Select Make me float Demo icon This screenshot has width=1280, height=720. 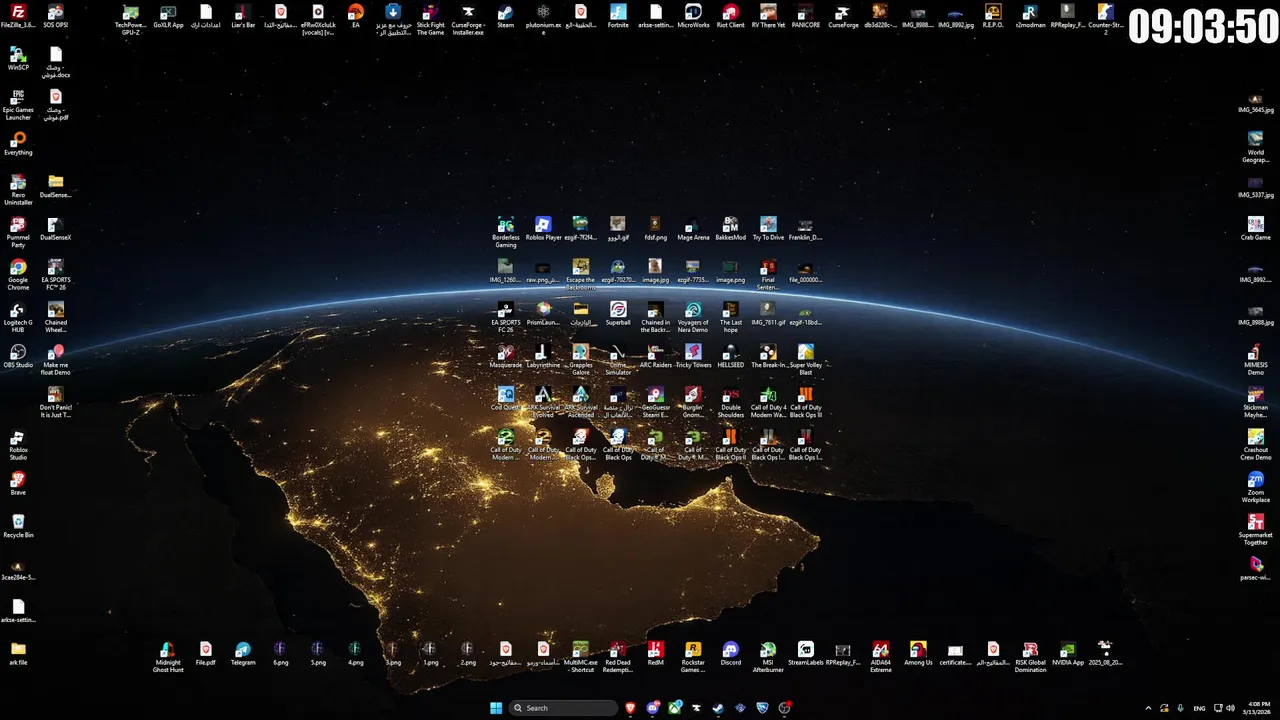(x=56, y=360)
